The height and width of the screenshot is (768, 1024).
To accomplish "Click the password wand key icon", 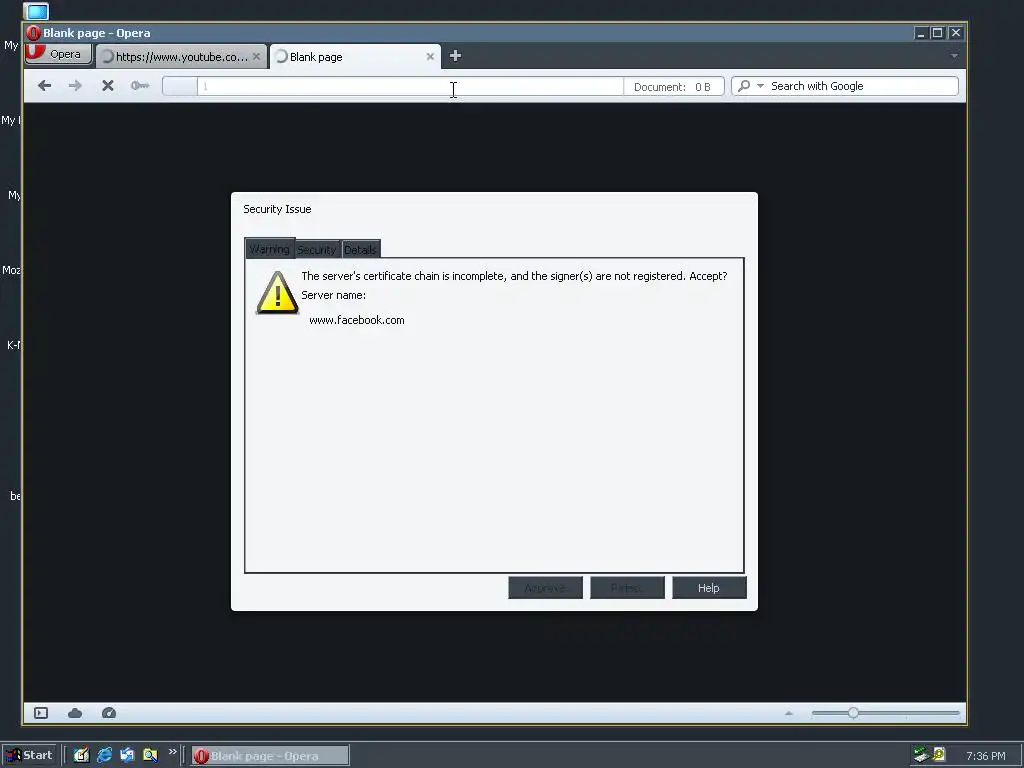I will pyautogui.click(x=140, y=86).
